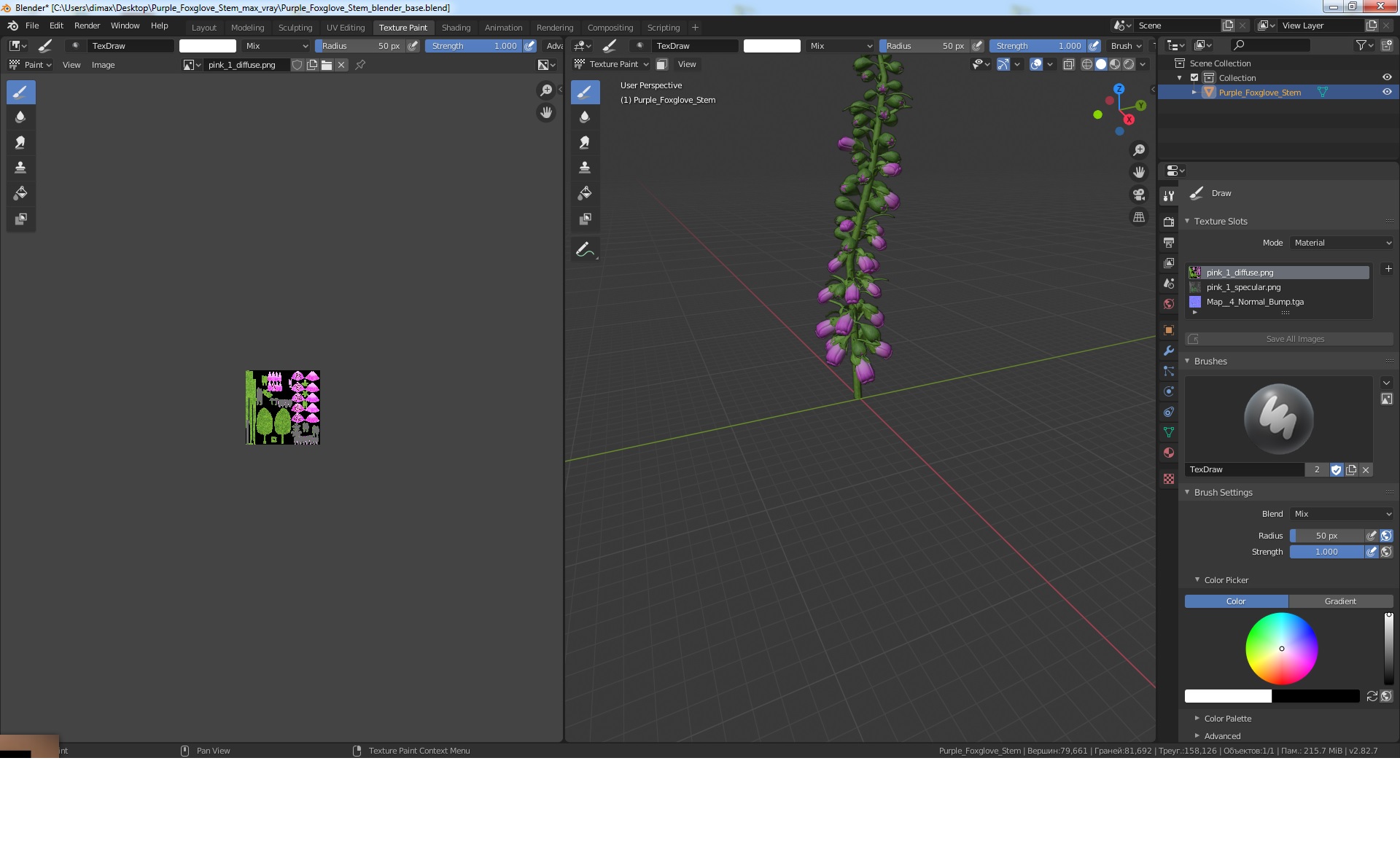
Task: Click the zoom magnifier in image editor
Action: [546, 90]
